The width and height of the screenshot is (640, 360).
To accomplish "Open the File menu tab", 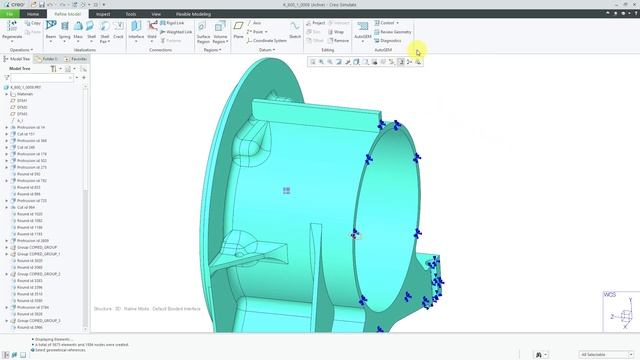I will pyautogui.click(x=9, y=14).
